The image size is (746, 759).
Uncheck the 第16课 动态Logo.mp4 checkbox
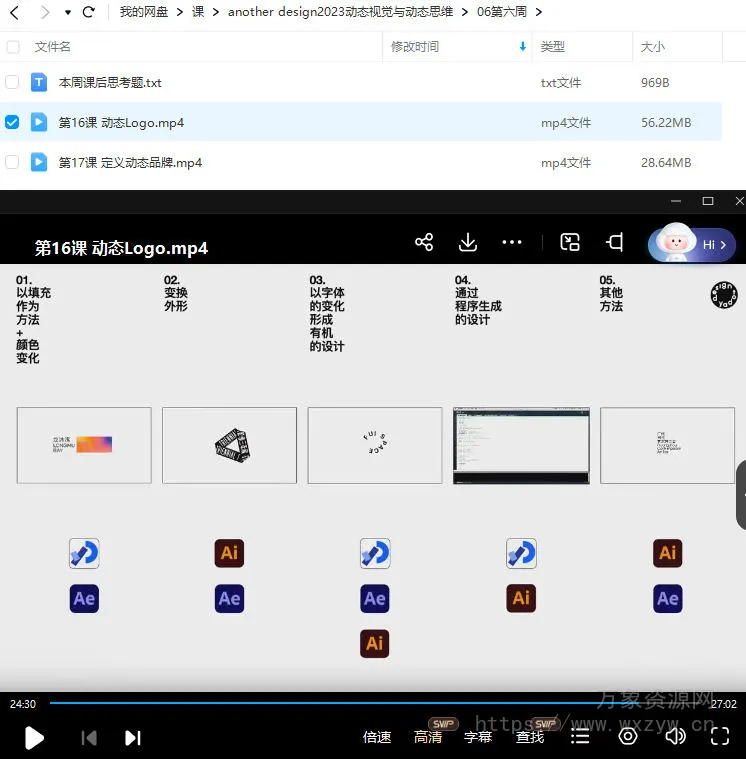point(12,122)
